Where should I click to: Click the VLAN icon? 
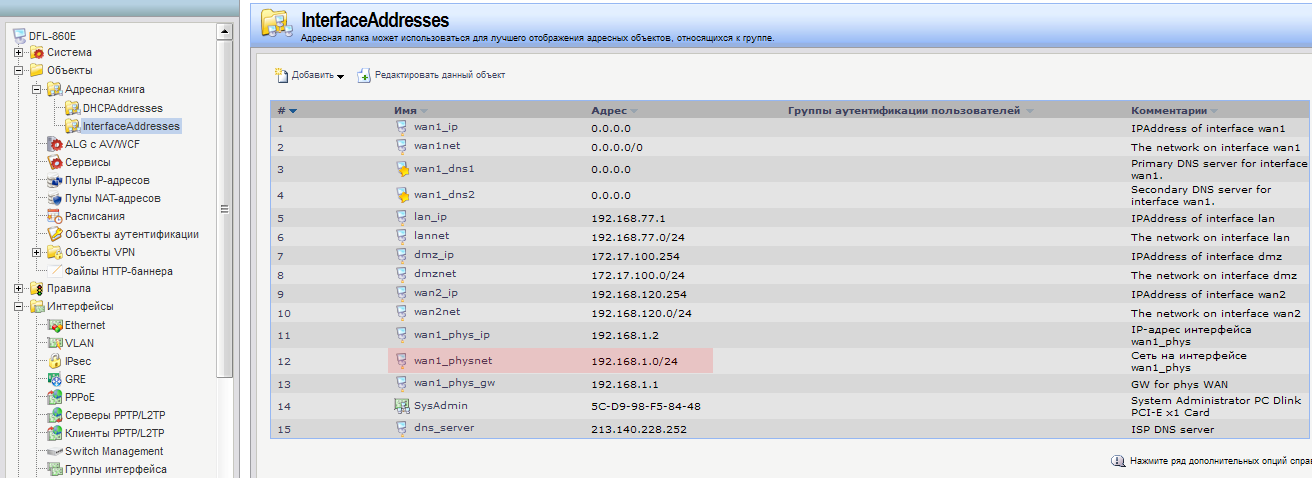(55, 343)
